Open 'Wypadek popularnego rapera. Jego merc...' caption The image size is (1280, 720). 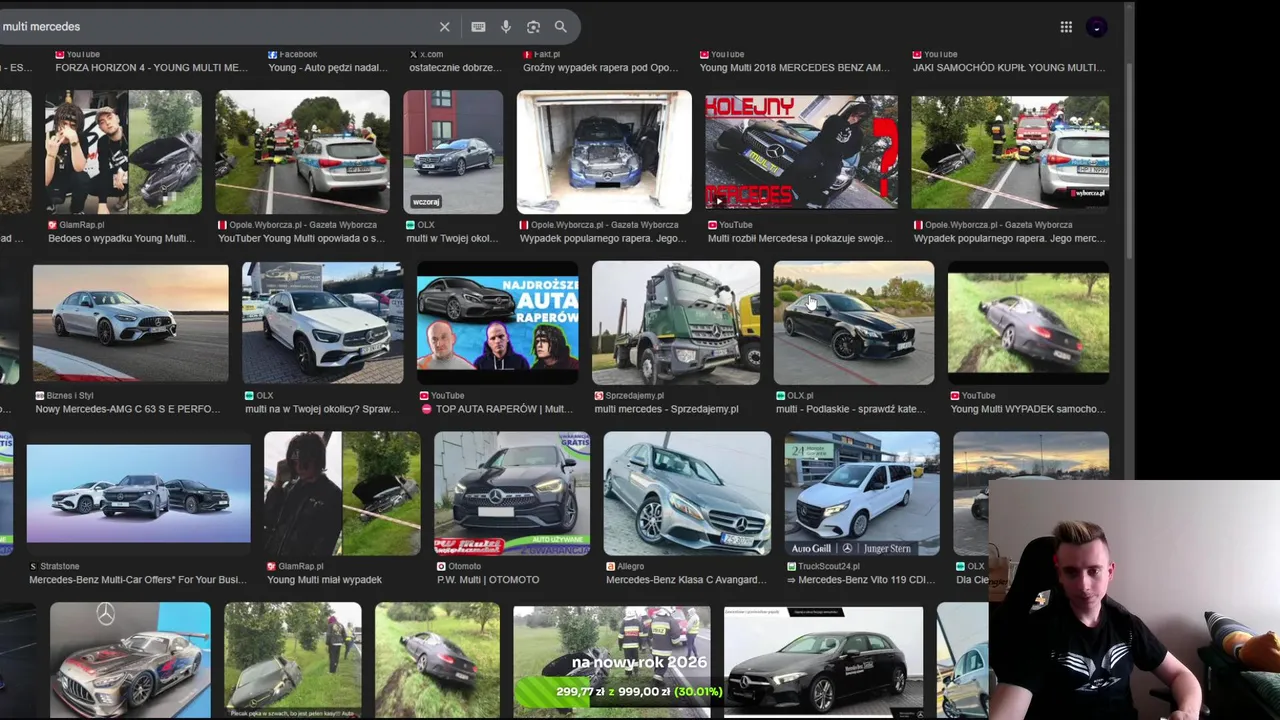pos(1010,239)
